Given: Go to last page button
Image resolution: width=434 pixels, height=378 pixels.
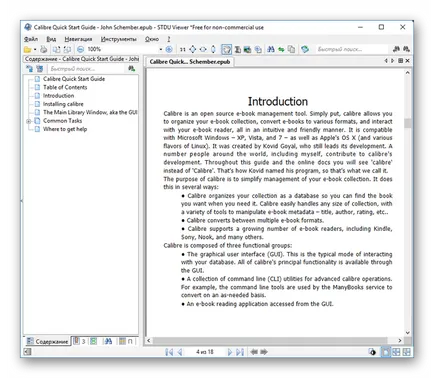Looking at the screenshot, I should tap(240, 352).
